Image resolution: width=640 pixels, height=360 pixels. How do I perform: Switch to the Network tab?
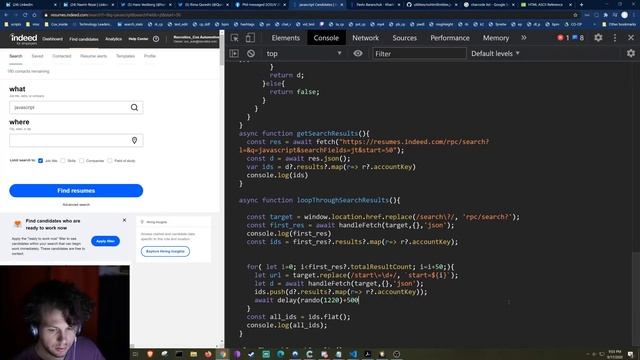(365, 38)
